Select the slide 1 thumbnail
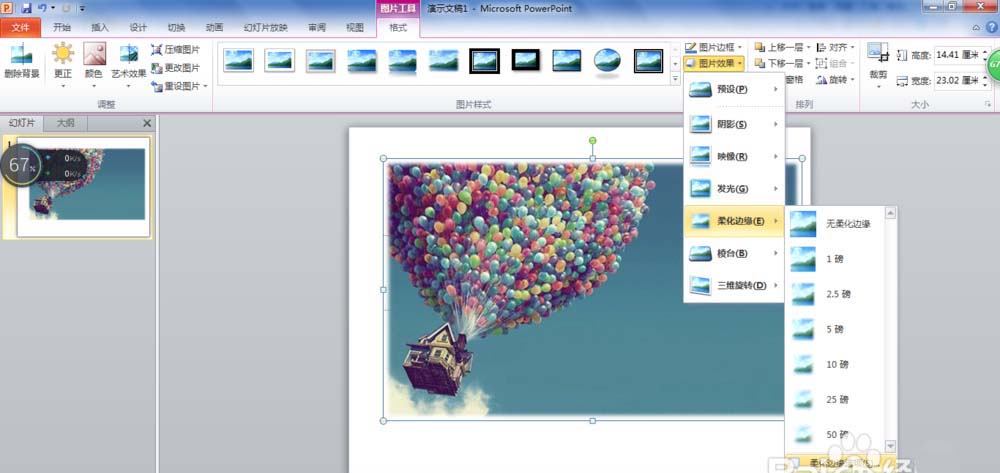 (83, 187)
